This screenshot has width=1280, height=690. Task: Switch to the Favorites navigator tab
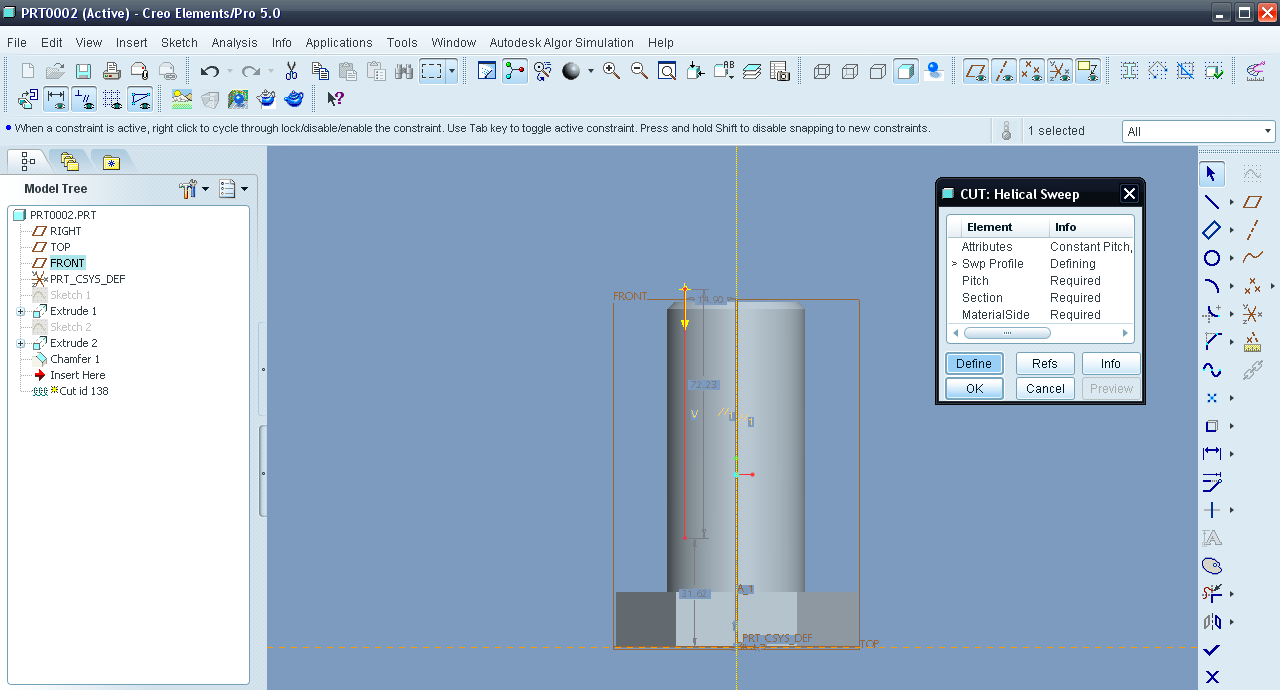click(x=111, y=162)
